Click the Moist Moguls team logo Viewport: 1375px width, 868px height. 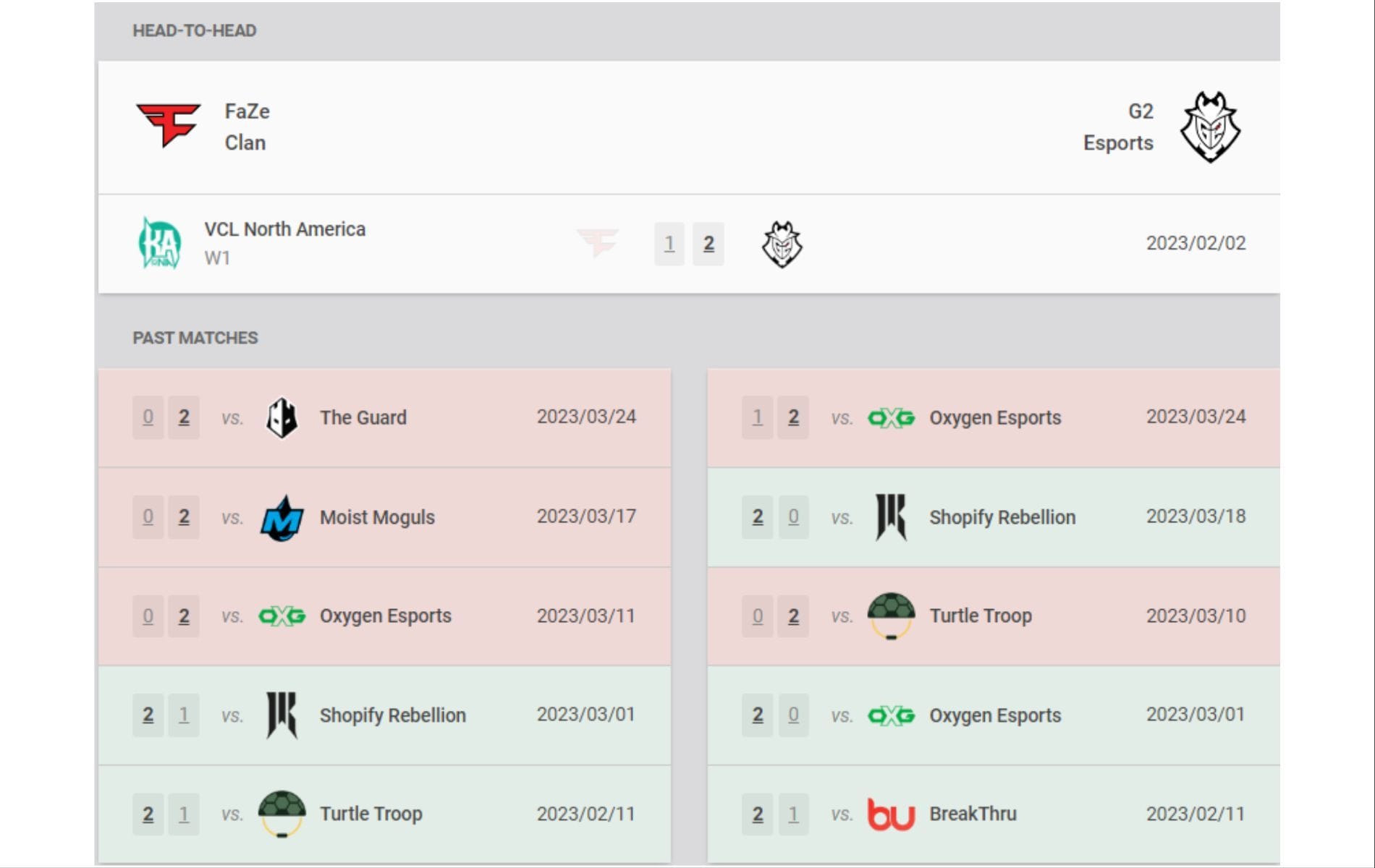pos(282,518)
